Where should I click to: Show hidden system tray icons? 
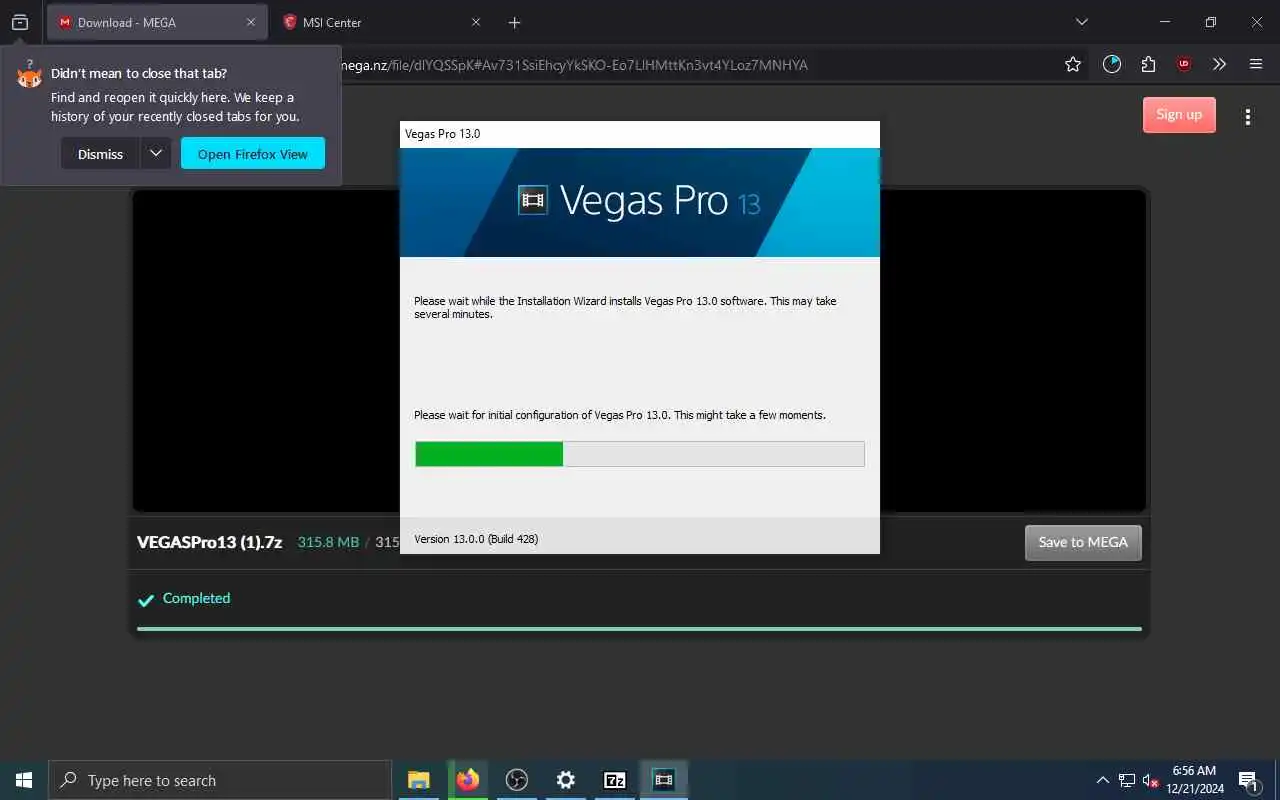pos(1103,780)
